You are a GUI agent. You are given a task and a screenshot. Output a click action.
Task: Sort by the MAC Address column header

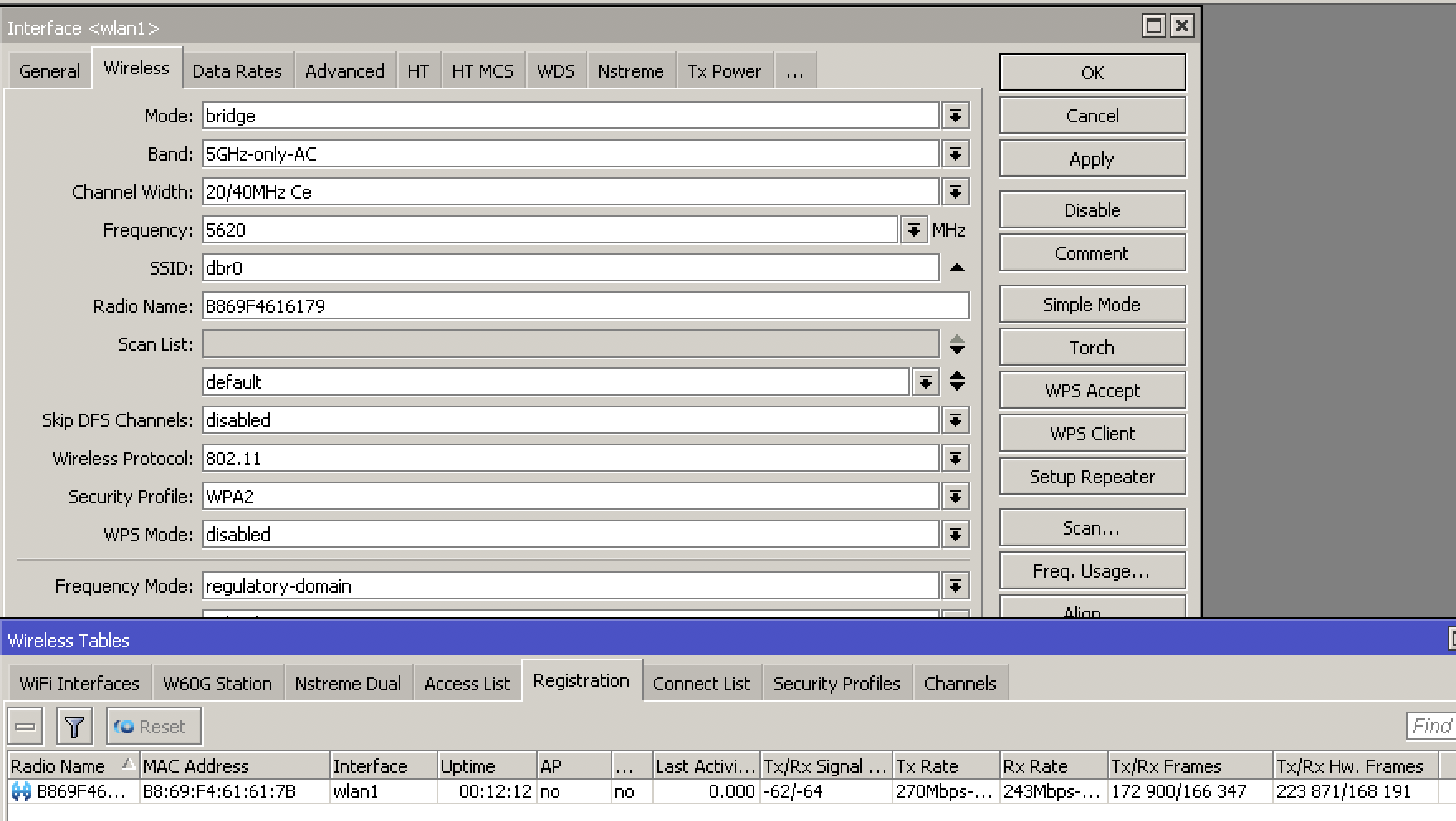pyautogui.click(x=235, y=766)
